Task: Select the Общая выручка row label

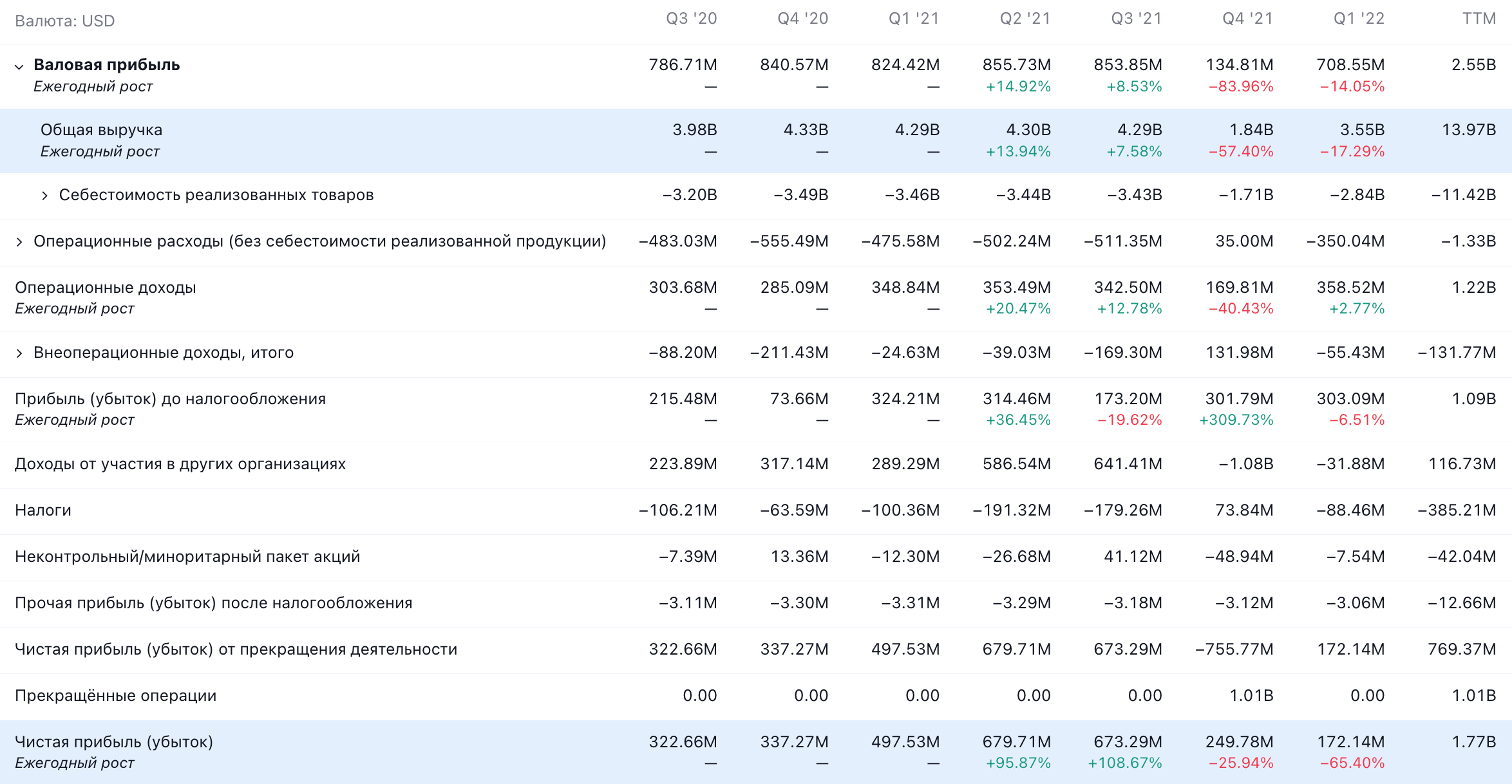Action: [102, 130]
